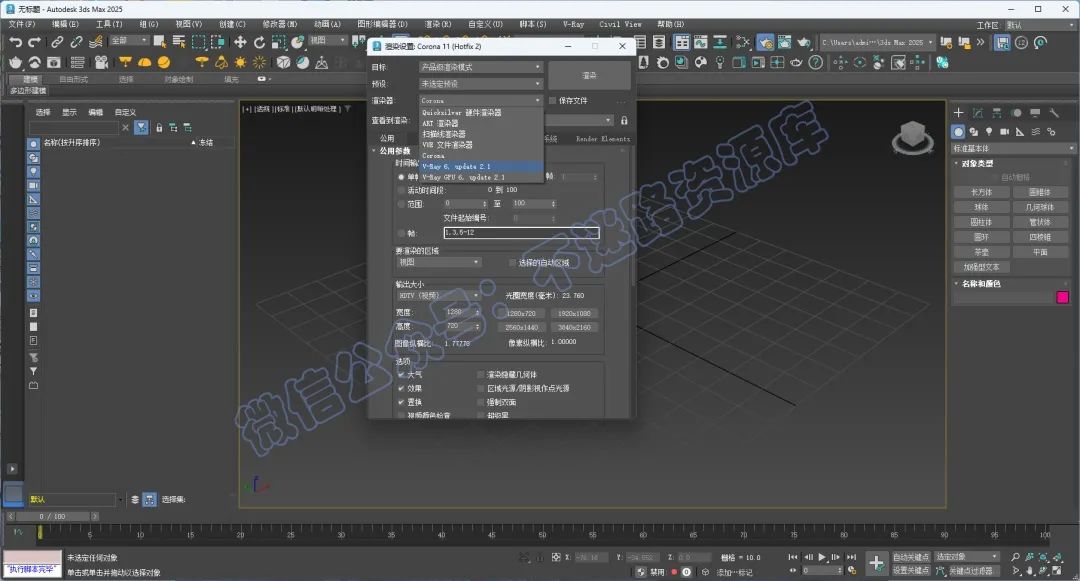Viewport: 1080px width, 581px height.
Task: Open the 文件(F) menu
Action: click(x=22, y=24)
